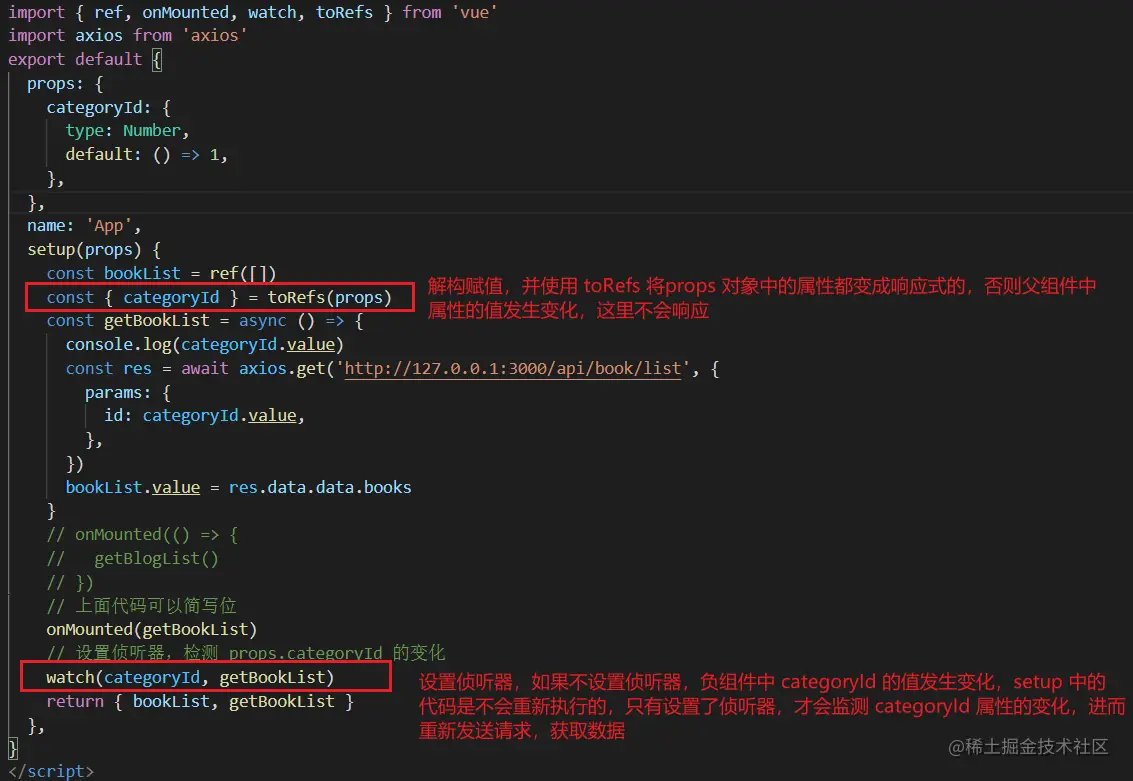The height and width of the screenshot is (781, 1133).
Task: Click 'toRefs' inside the import braces
Action: tap(344, 12)
